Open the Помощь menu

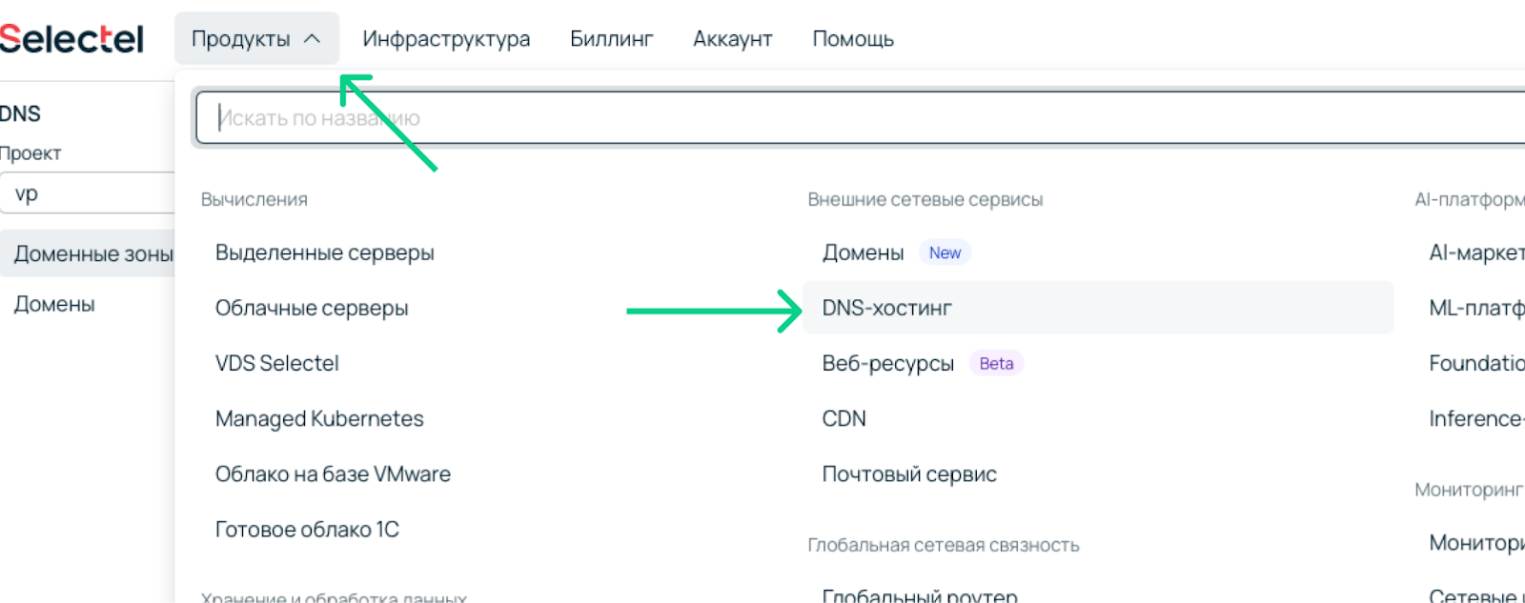click(852, 38)
